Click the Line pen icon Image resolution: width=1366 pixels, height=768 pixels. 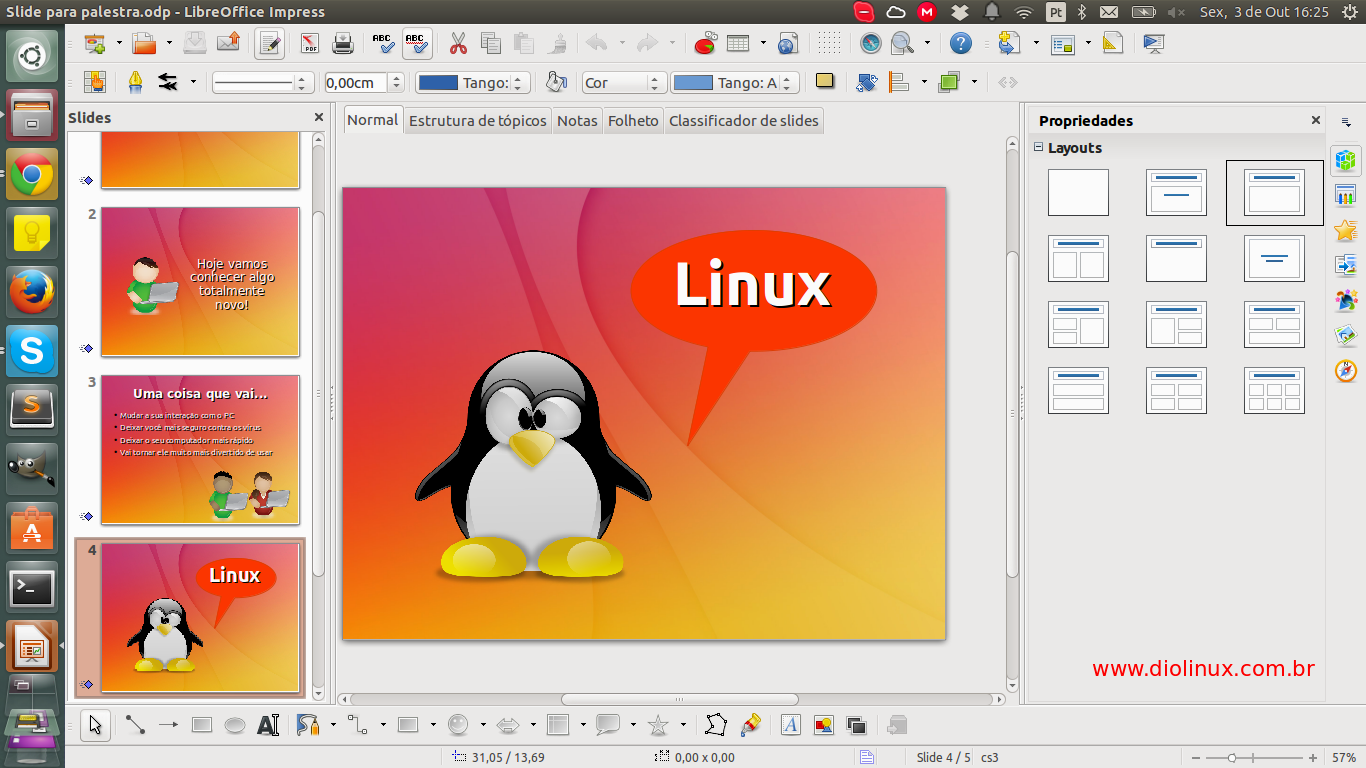[x=134, y=82]
